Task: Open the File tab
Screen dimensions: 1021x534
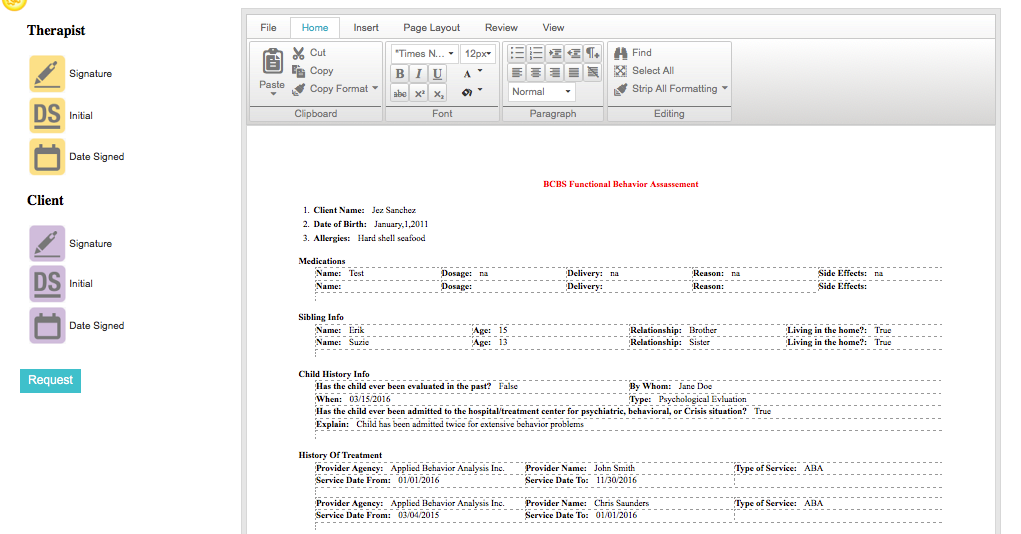Action: coord(268,27)
